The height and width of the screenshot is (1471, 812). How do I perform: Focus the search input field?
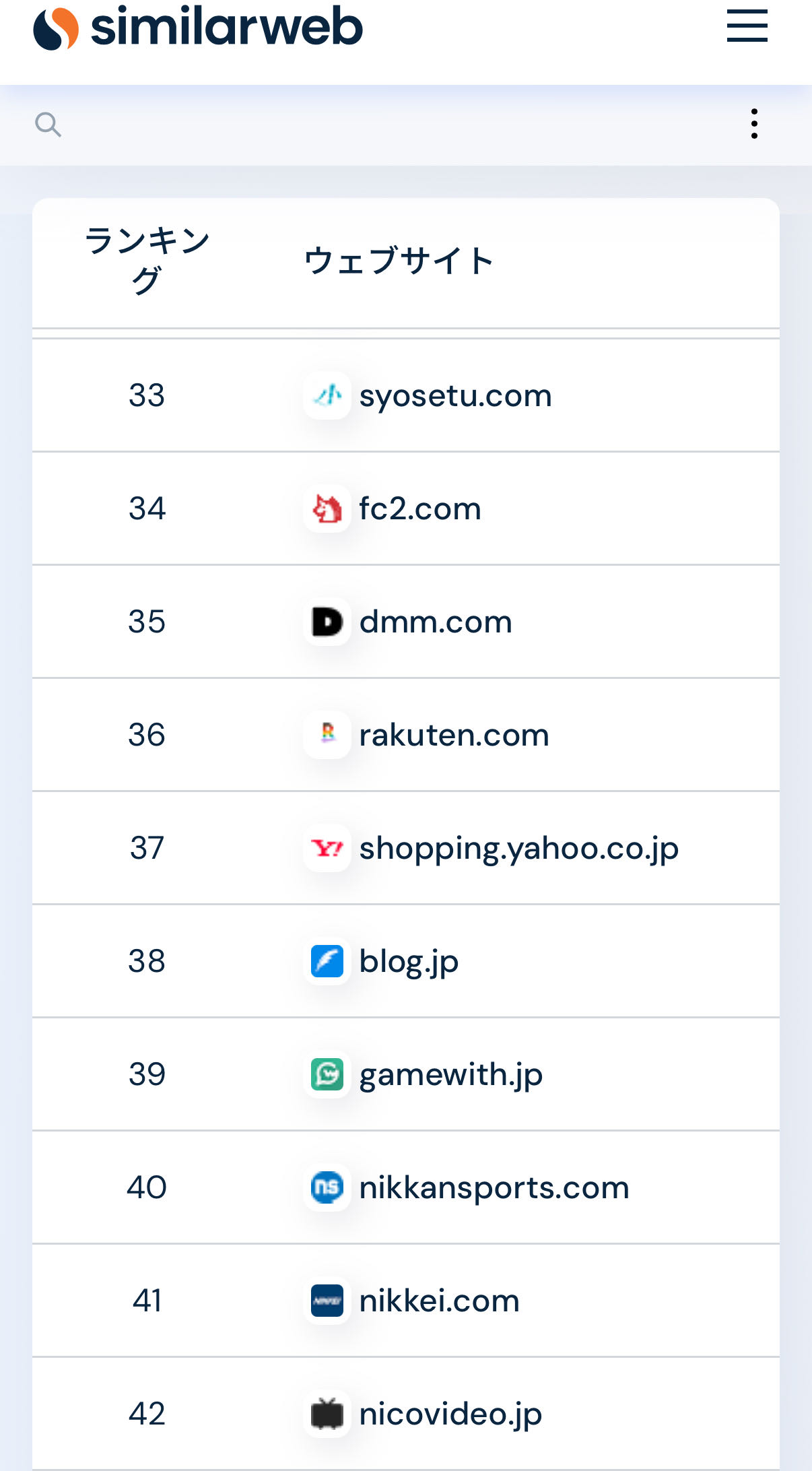397,125
